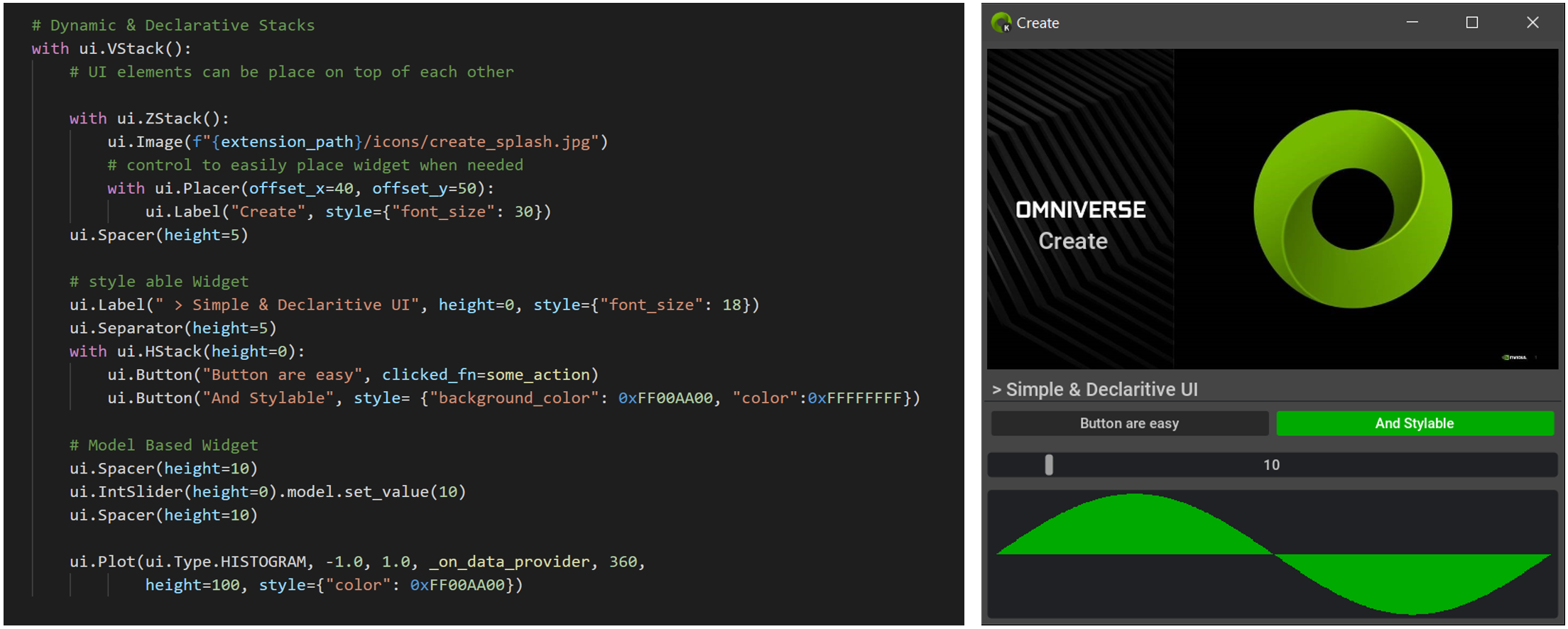Click the "# Dynamic & Declarative Stacks" comment line
Viewport: 1568px width, 629px height.
[x=173, y=26]
